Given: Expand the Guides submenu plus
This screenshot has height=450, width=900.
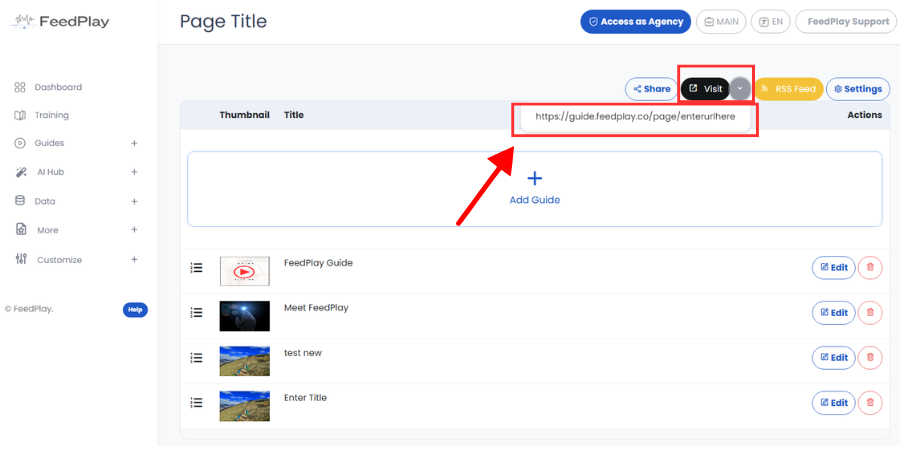Looking at the screenshot, I should coord(134,143).
